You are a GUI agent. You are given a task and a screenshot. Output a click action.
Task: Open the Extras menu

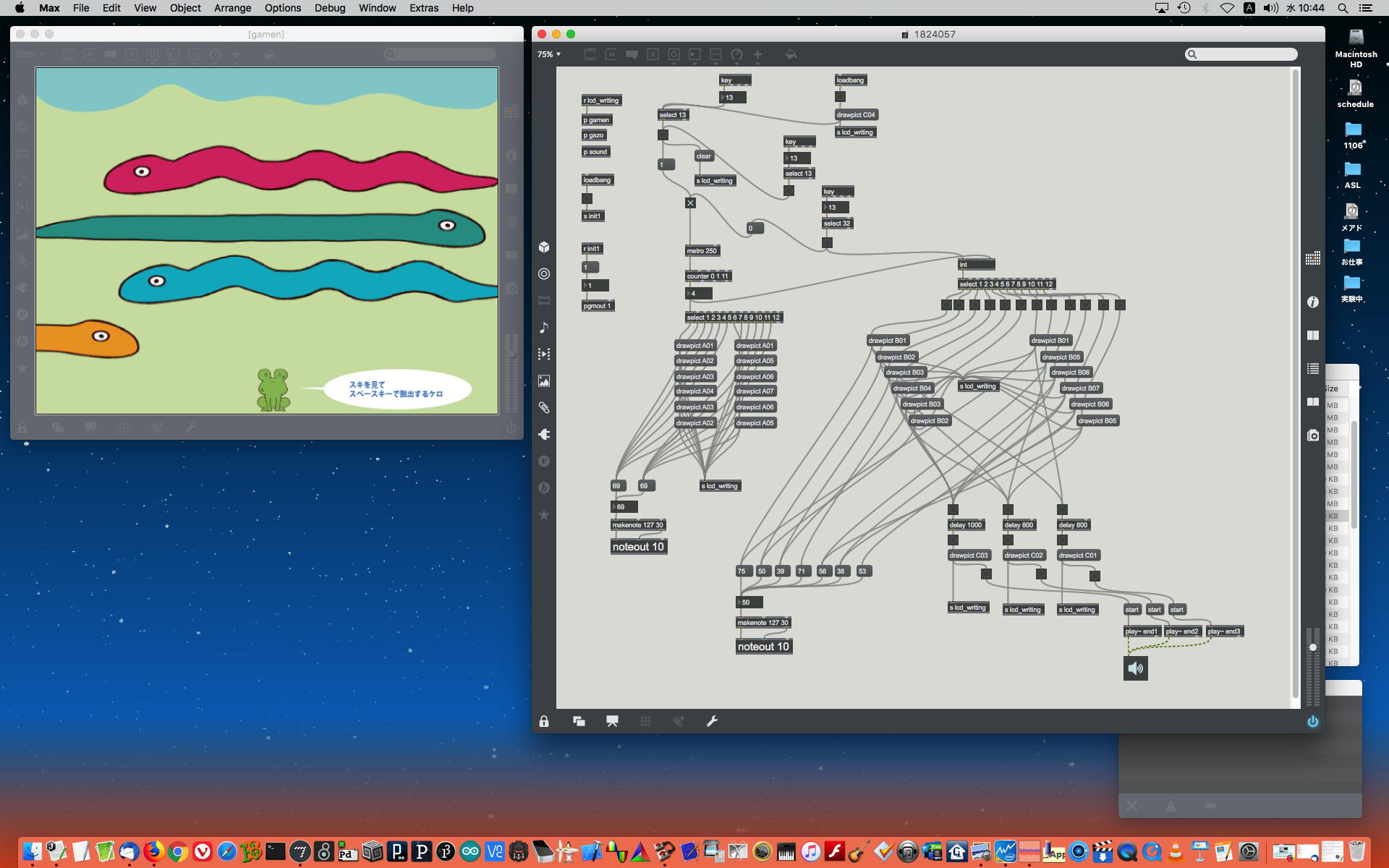pos(423,8)
